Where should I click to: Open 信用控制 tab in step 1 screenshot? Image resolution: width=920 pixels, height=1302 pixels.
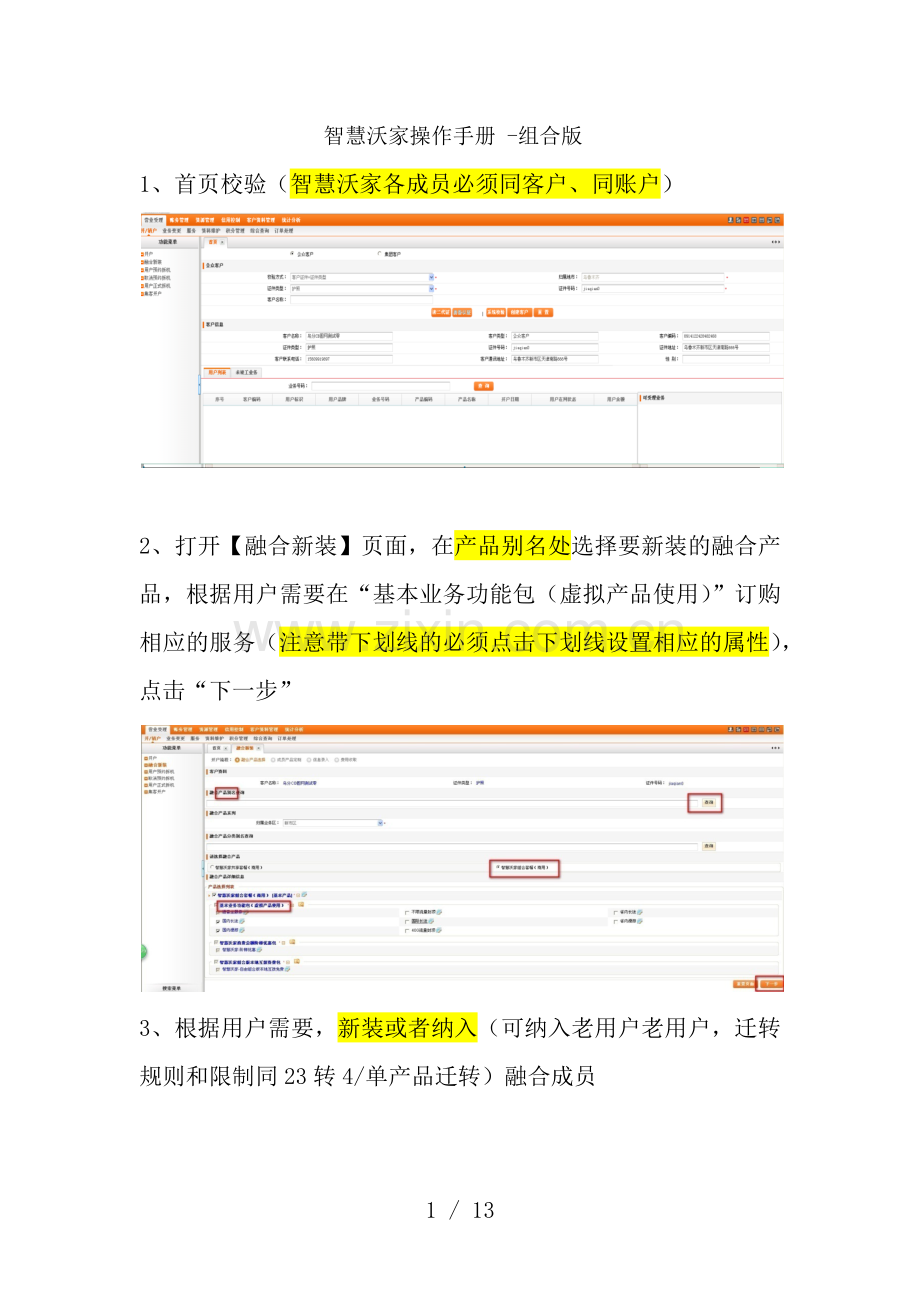pos(231,220)
